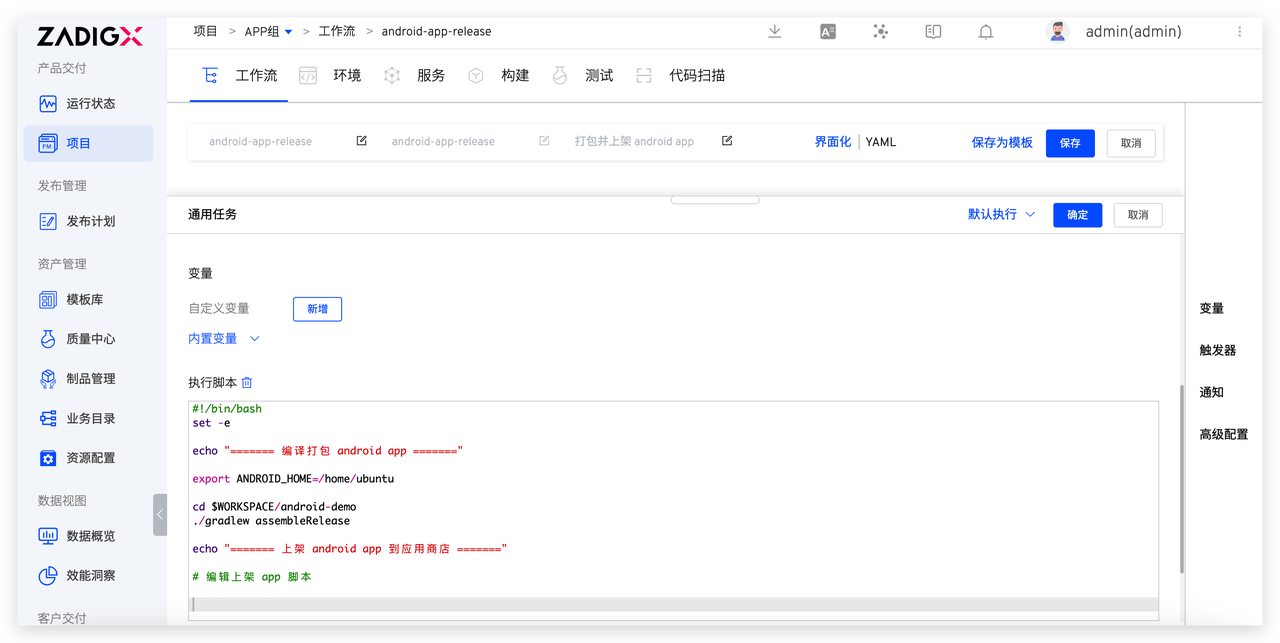
Task: Open the three-dot menu at top right
Action: pos(1240,32)
